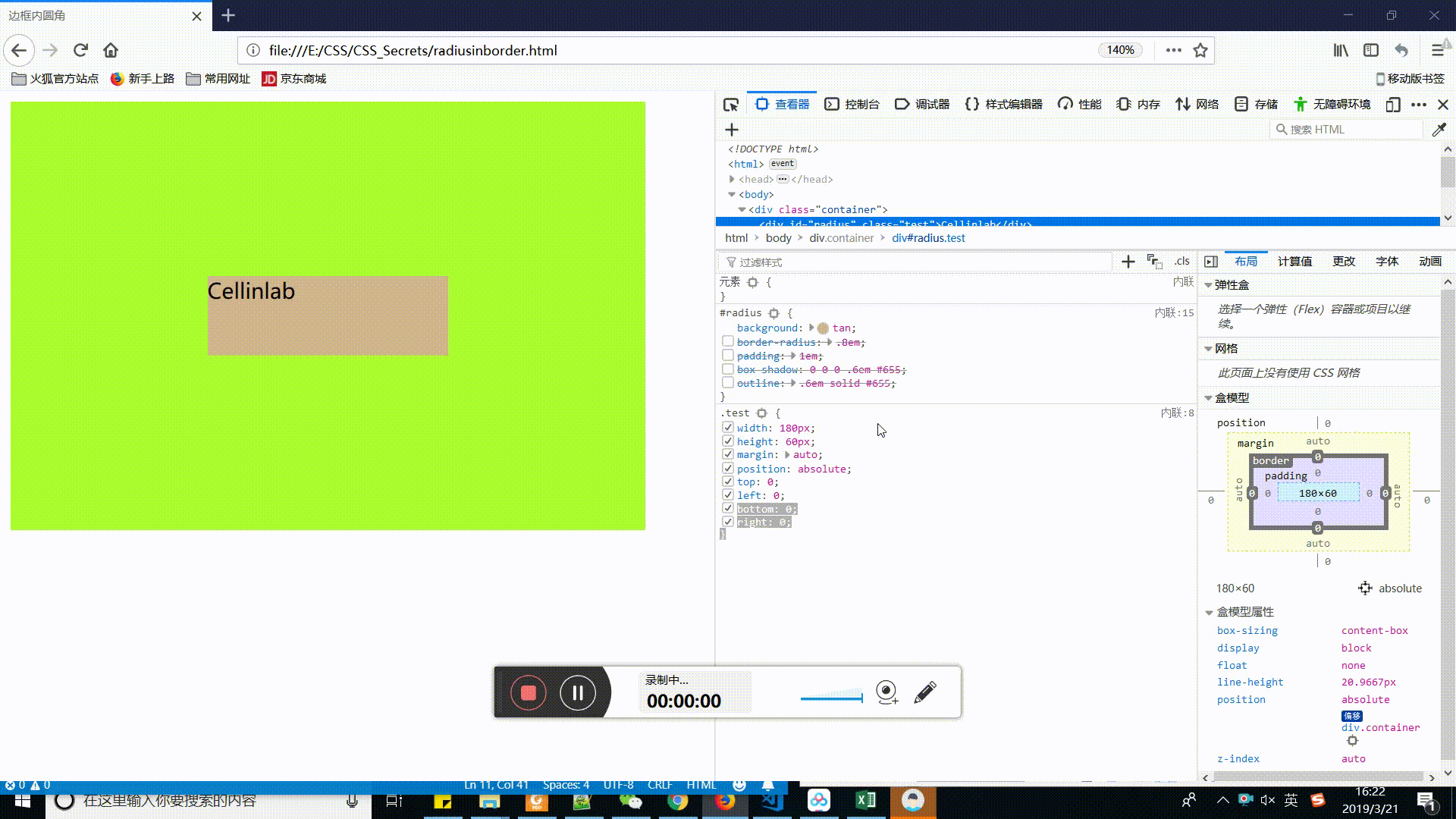
Task: Bookmark this page with star icon
Action: pos(1200,51)
